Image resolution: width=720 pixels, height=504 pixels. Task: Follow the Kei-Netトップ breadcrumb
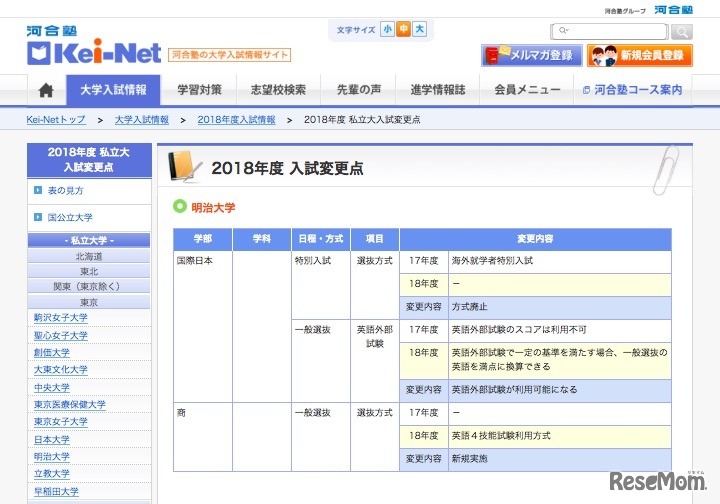pyautogui.click(x=56, y=120)
